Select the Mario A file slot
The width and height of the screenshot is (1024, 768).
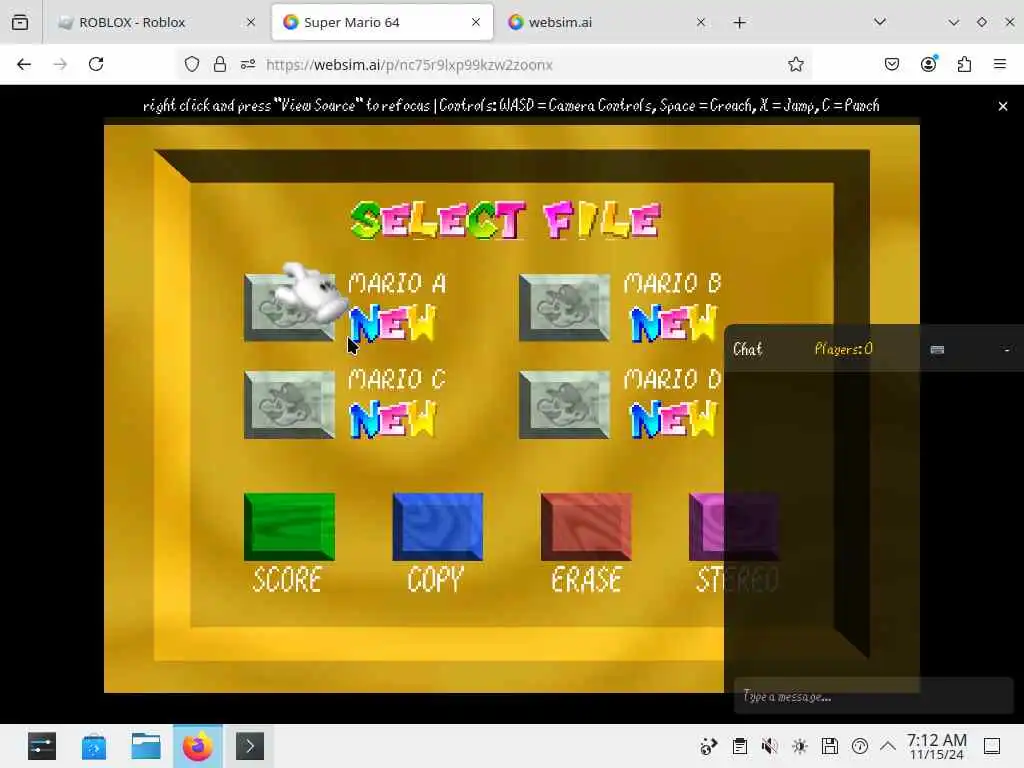(x=289, y=307)
